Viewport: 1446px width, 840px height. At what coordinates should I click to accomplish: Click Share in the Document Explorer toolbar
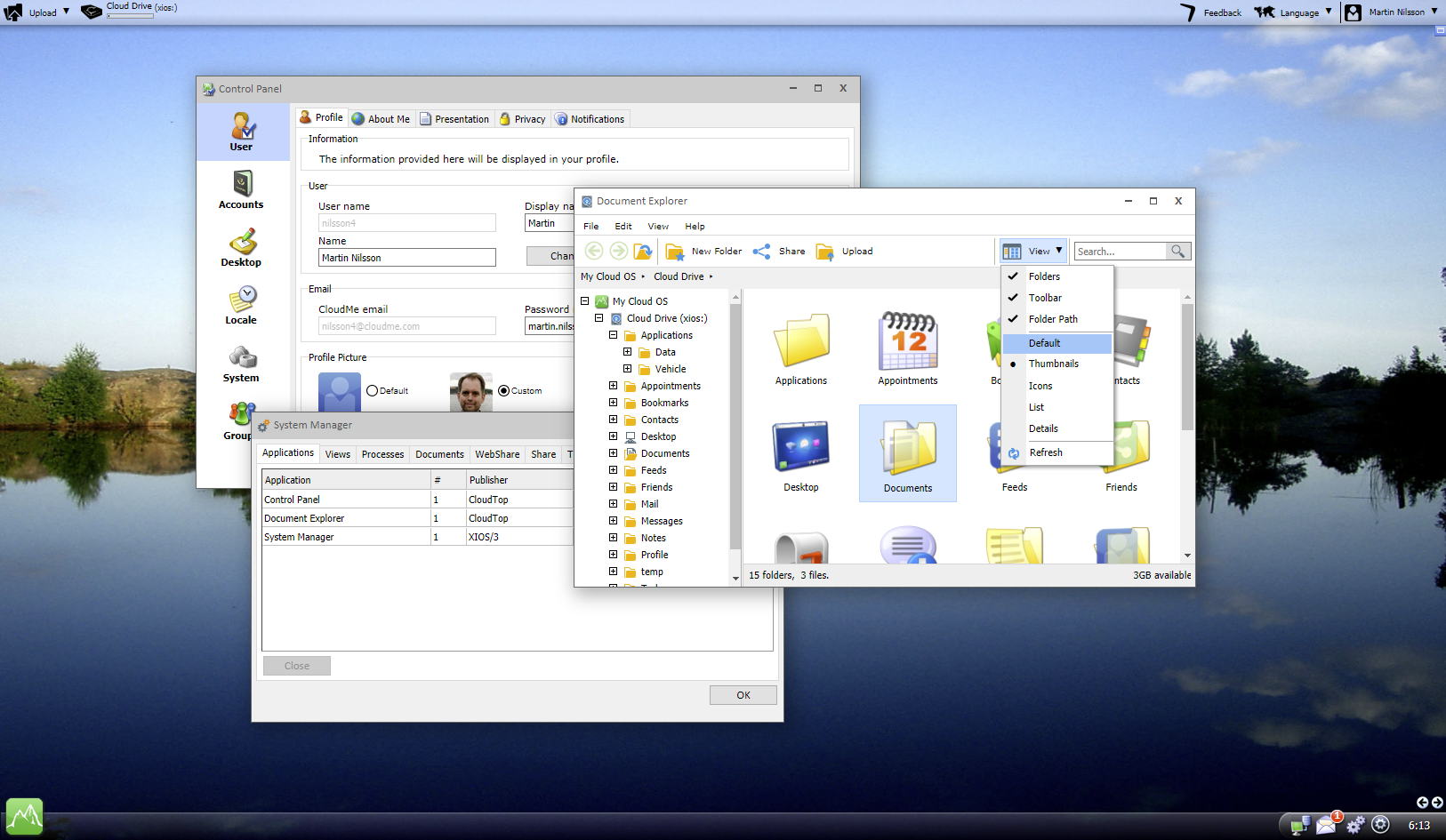779,252
